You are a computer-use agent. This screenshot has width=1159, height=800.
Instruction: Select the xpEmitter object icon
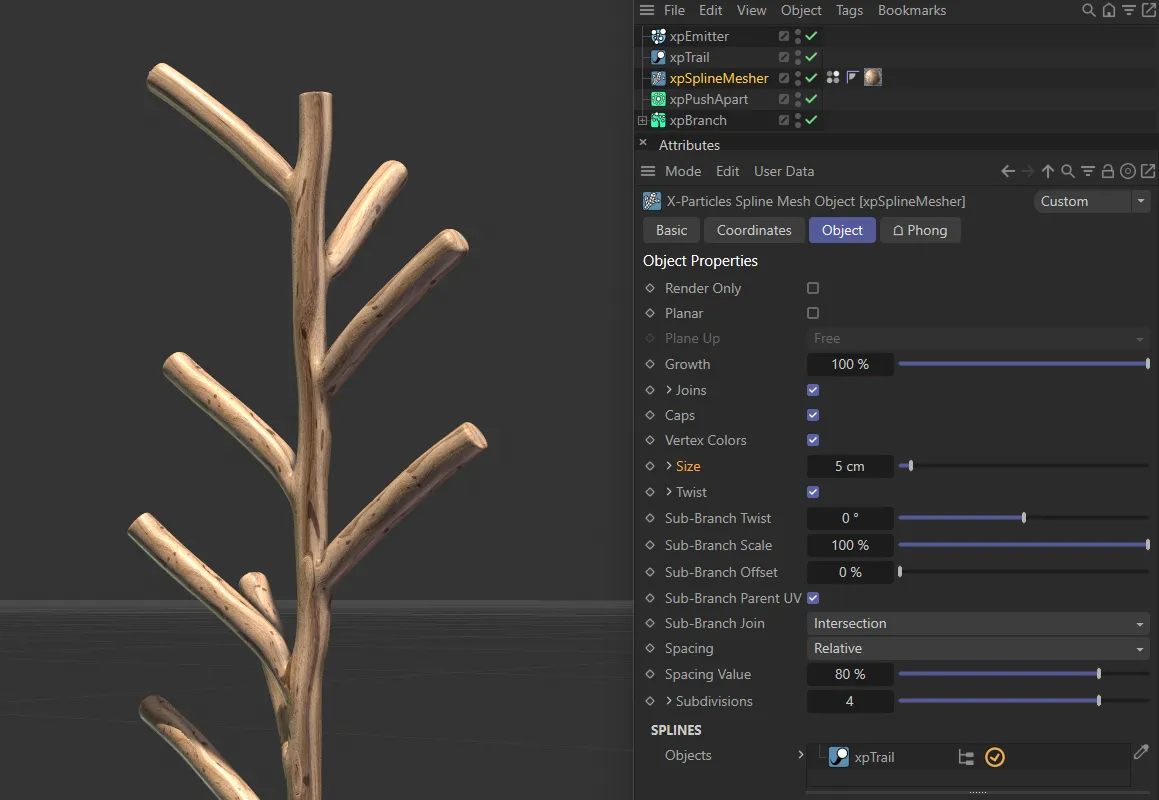click(658, 36)
